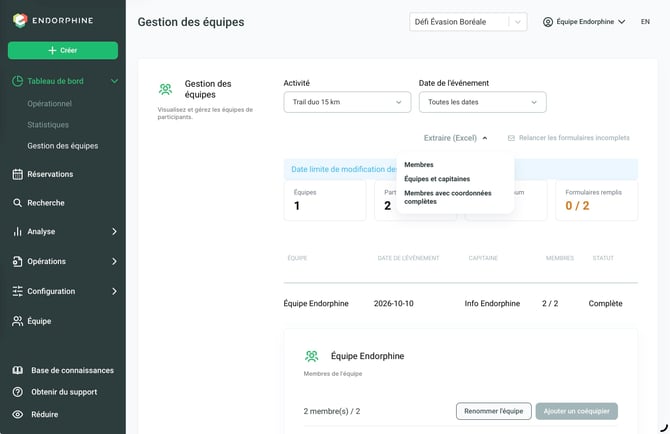Click the Équipe Endorphine table row name

[316, 304]
